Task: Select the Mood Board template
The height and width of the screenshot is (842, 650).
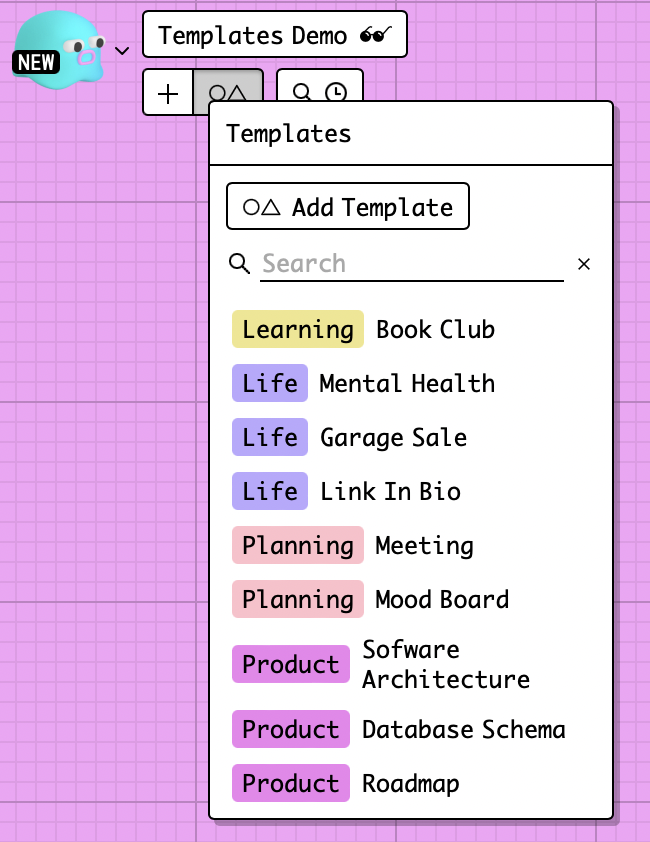Action: 441,600
